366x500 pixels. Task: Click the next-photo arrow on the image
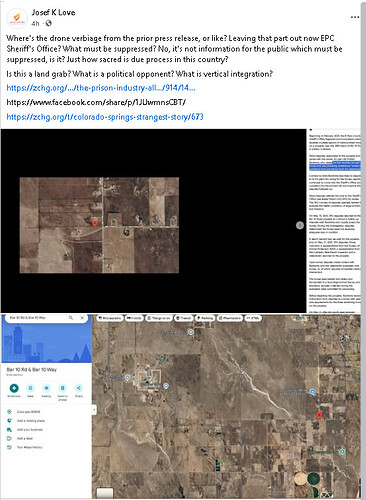[x=300, y=225]
